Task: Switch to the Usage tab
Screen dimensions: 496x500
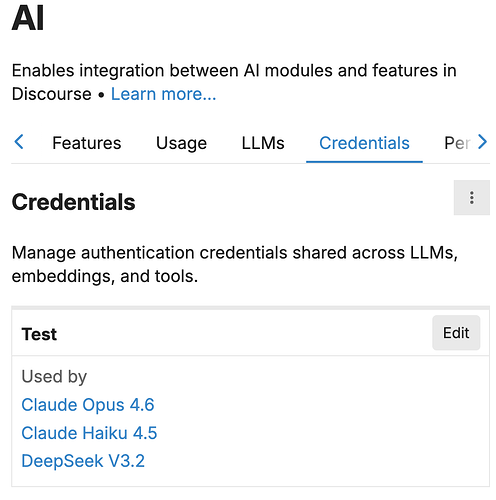Action: 181,143
